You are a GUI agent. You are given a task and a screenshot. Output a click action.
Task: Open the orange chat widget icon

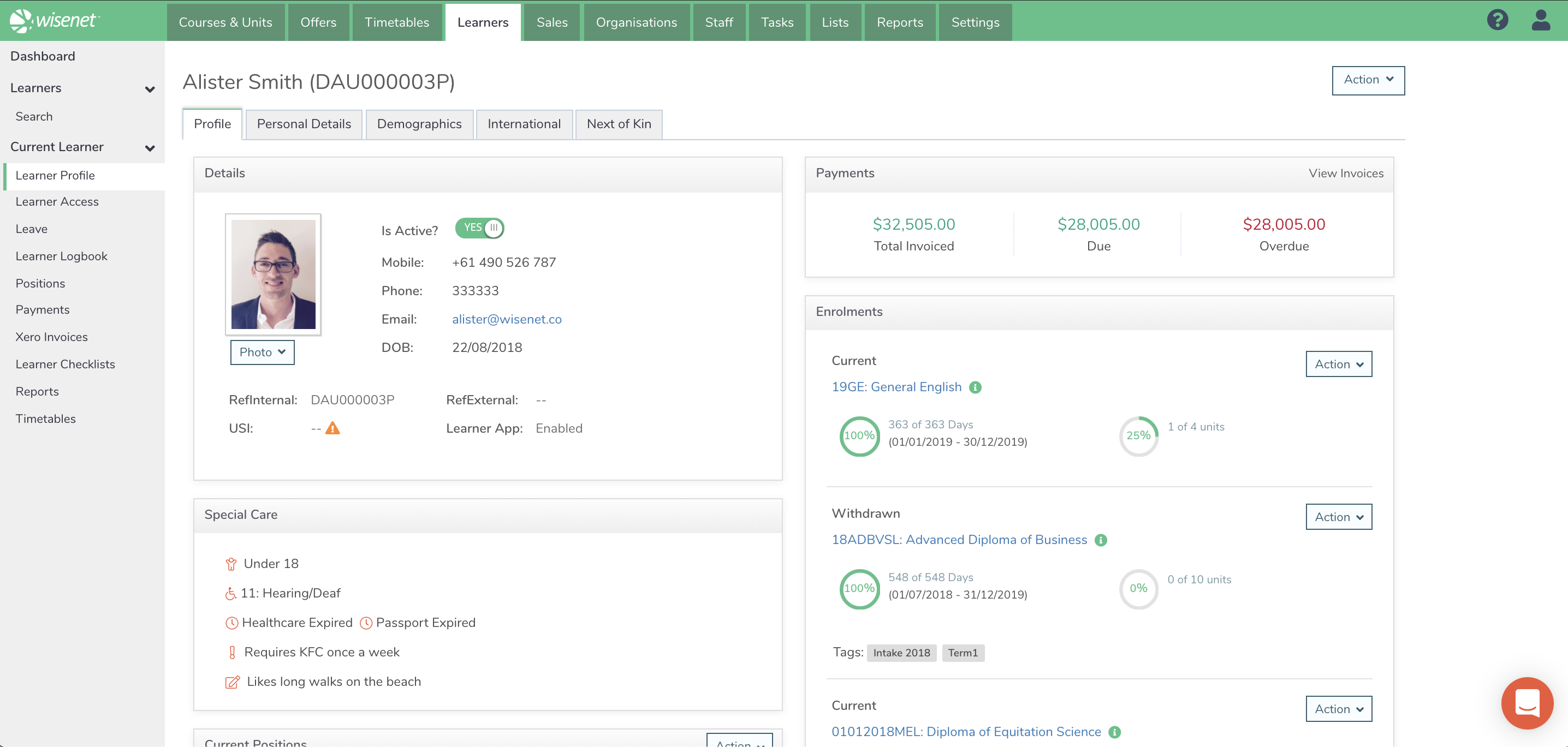[x=1527, y=703]
